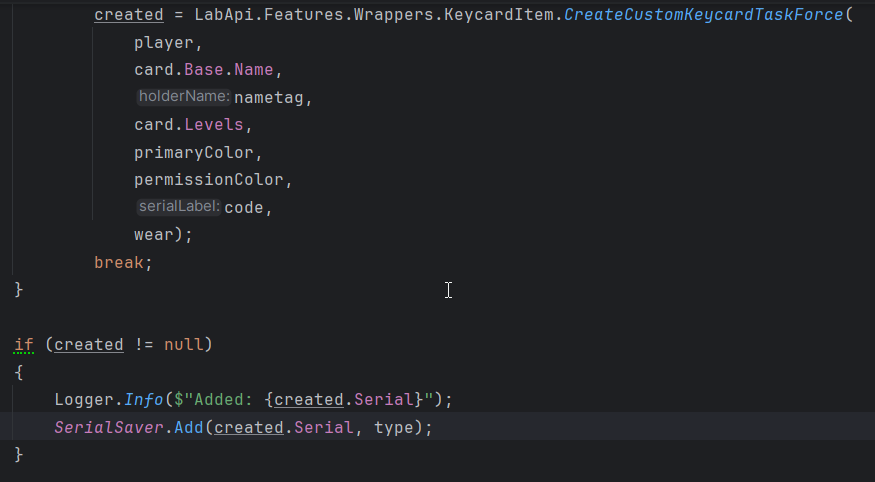The width and height of the screenshot is (875, 482).
Task: Click the 'primaryColor' argument
Action: point(194,152)
